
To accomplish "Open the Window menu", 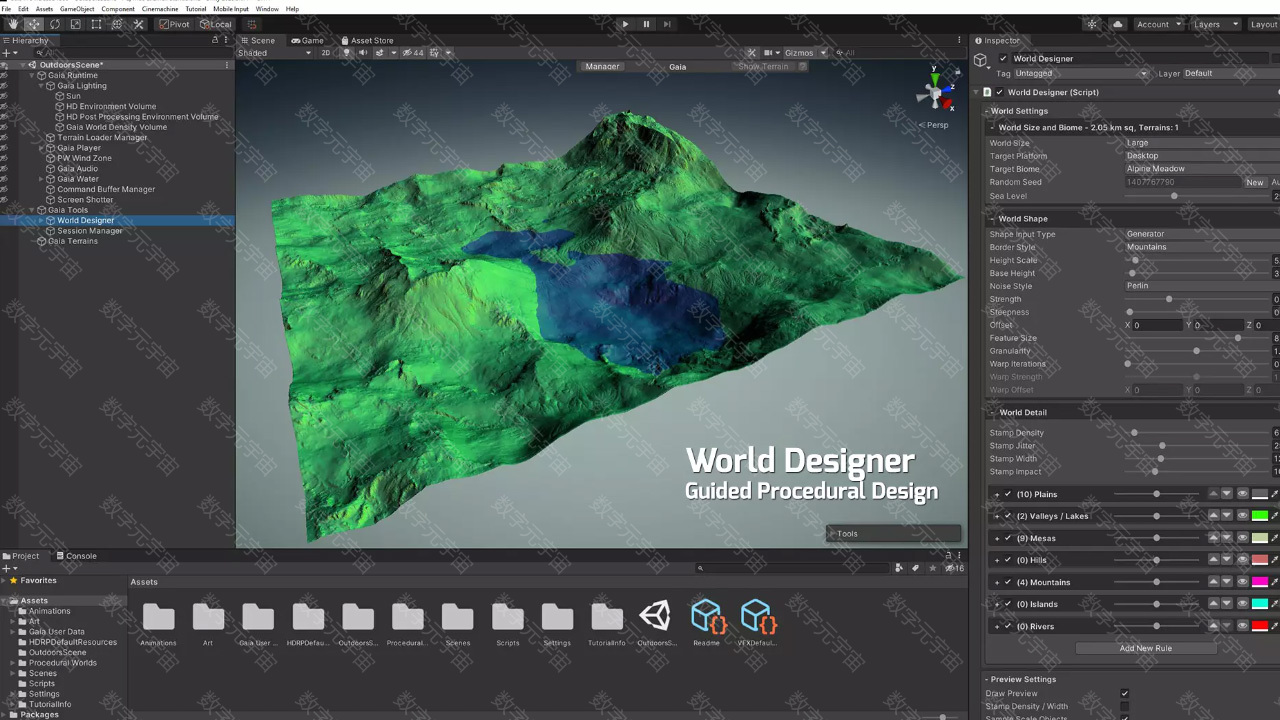I will [x=267, y=9].
